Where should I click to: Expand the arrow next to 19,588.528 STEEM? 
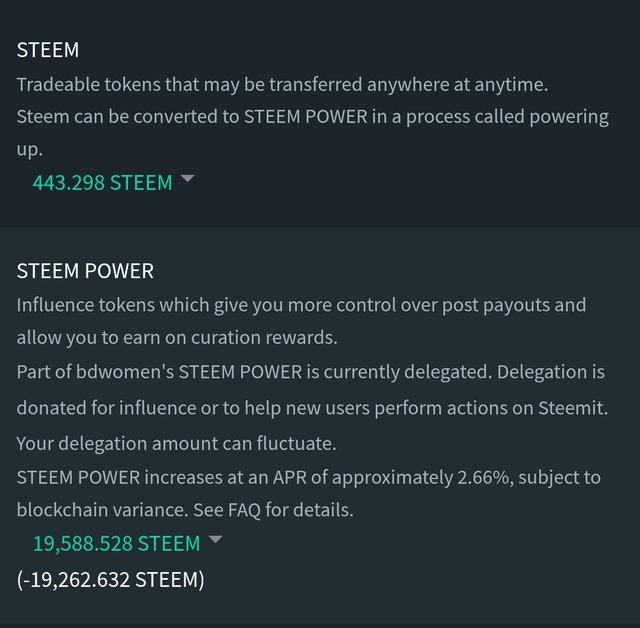click(215, 539)
